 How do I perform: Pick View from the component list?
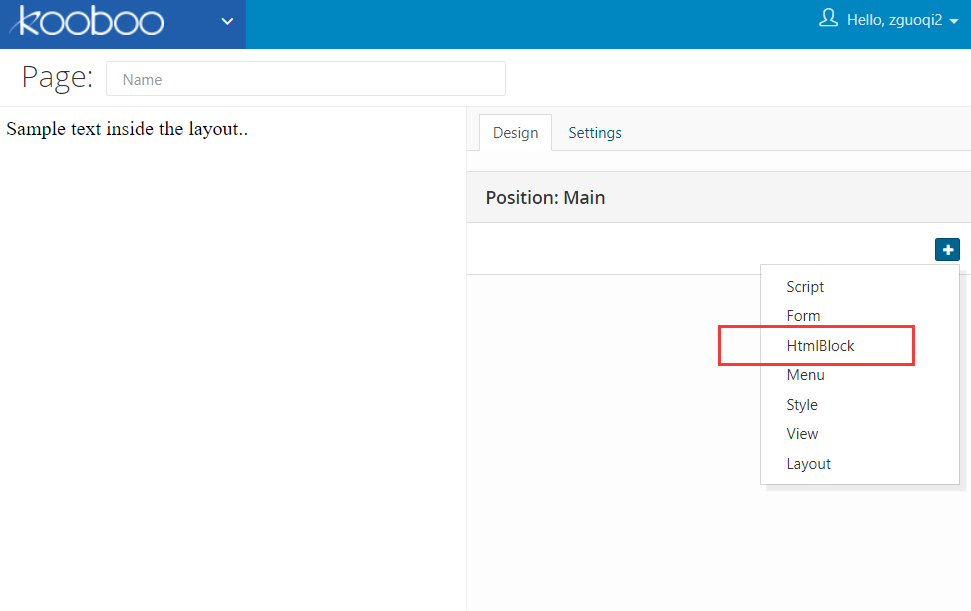860,434
